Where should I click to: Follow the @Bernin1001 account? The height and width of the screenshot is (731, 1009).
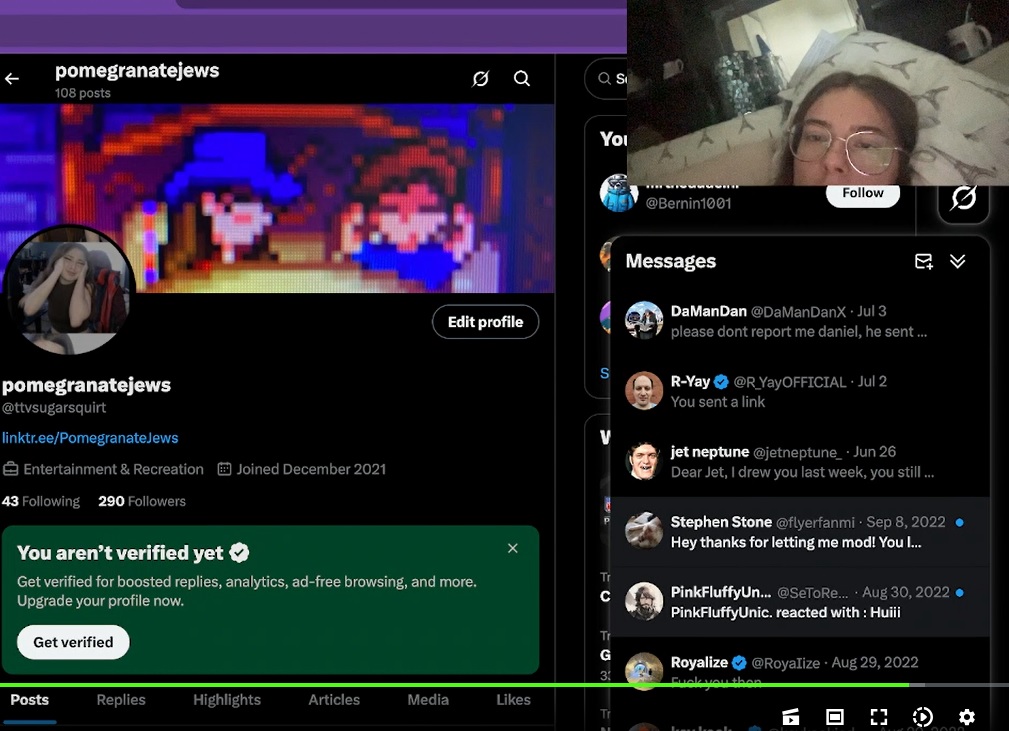point(862,194)
